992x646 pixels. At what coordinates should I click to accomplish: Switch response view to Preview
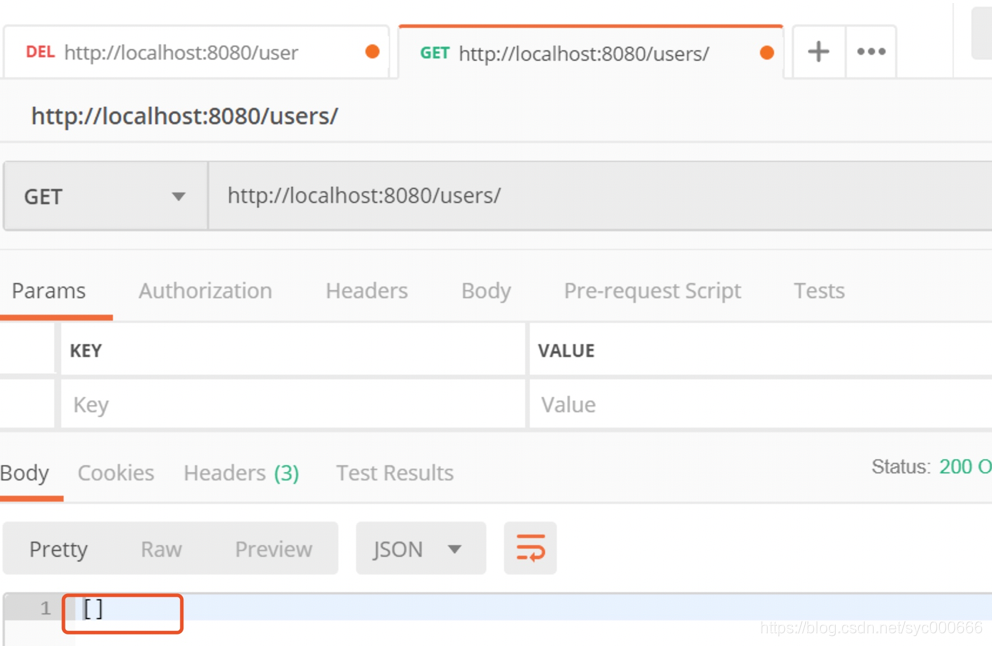click(274, 548)
